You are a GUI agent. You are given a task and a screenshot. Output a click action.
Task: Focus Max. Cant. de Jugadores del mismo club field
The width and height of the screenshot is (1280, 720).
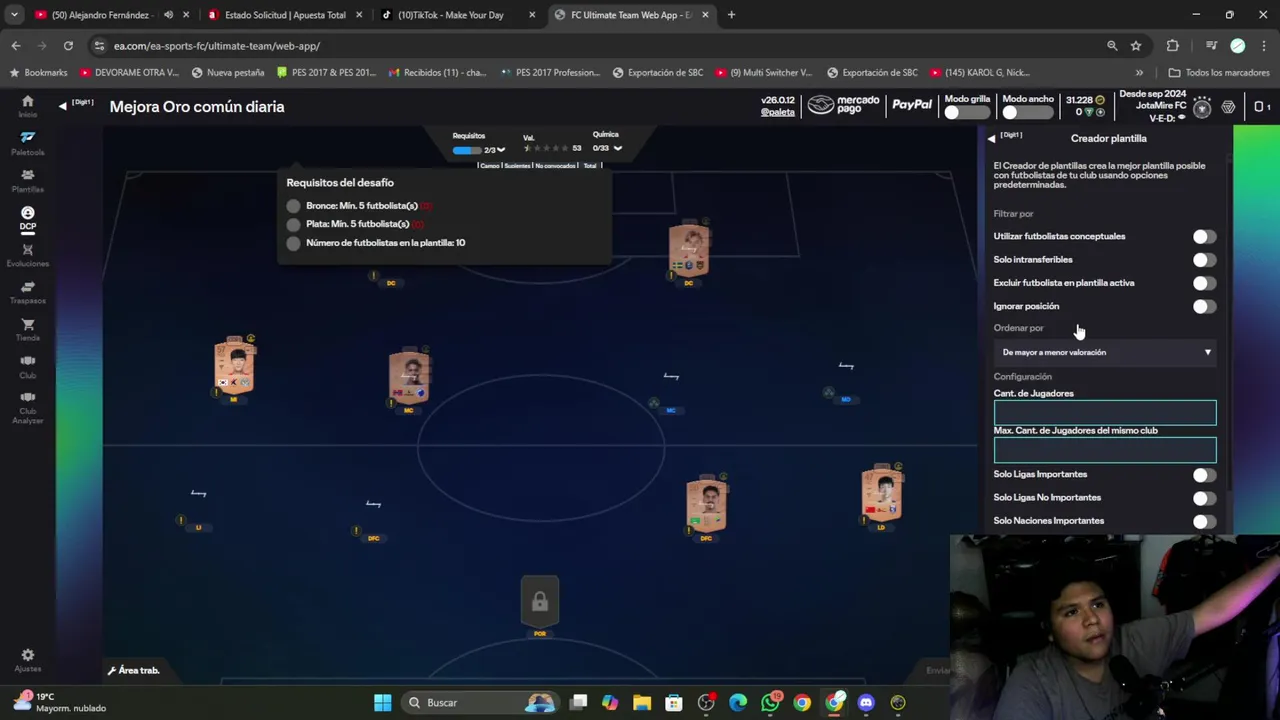[1105, 450]
